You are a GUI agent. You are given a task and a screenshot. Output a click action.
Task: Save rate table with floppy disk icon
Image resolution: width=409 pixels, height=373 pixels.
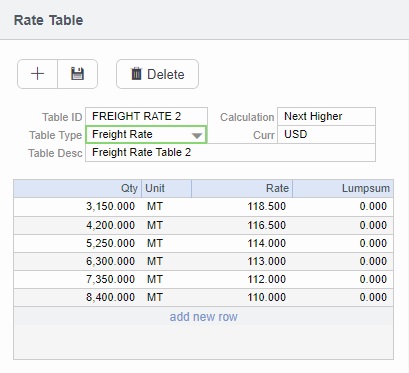point(77,74)
